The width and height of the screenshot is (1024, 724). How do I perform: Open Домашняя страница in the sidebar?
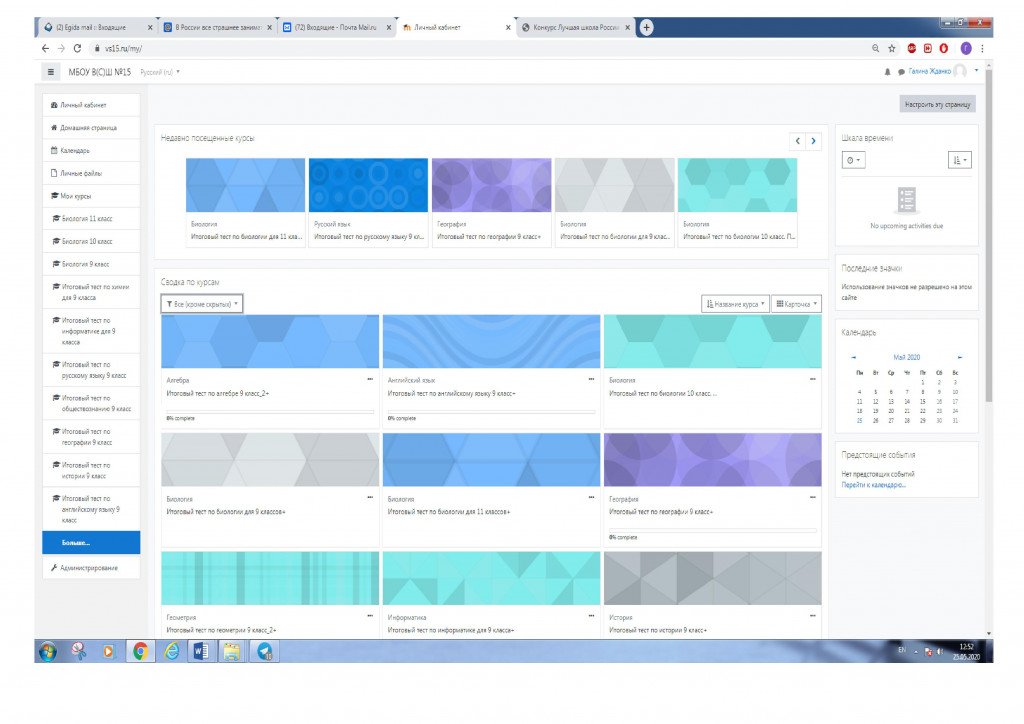(x=91, y=128)
